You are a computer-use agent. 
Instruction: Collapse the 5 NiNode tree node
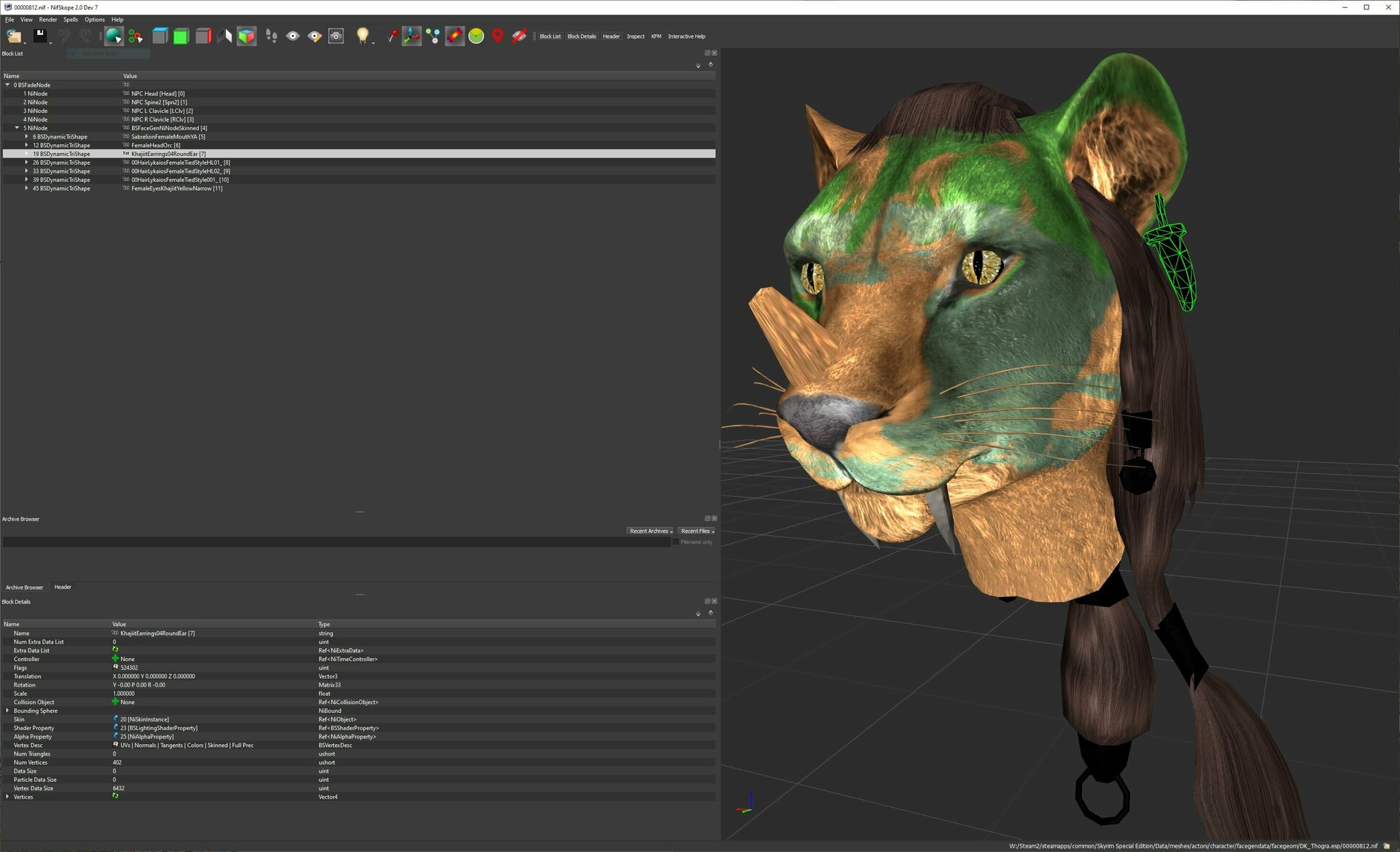pyautogui.click(x=17, y=128)
